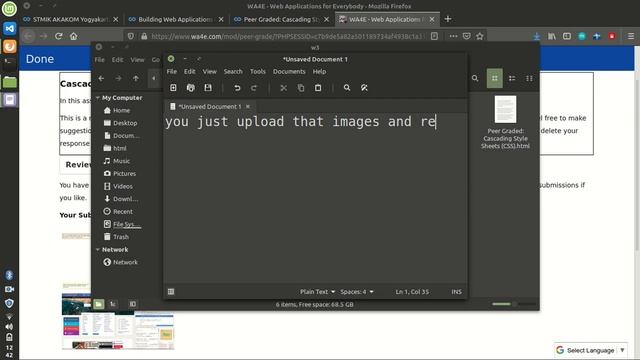The height and width of the screenshot is (360, 640).
Task: Switch file manager to compact view
Action: (529, 78)
